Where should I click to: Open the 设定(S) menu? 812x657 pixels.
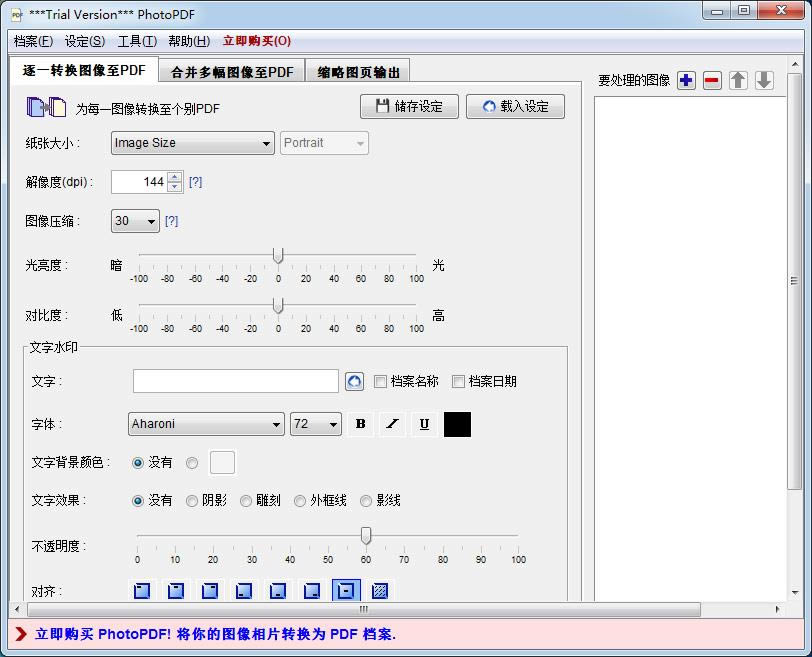click(85, 41)
